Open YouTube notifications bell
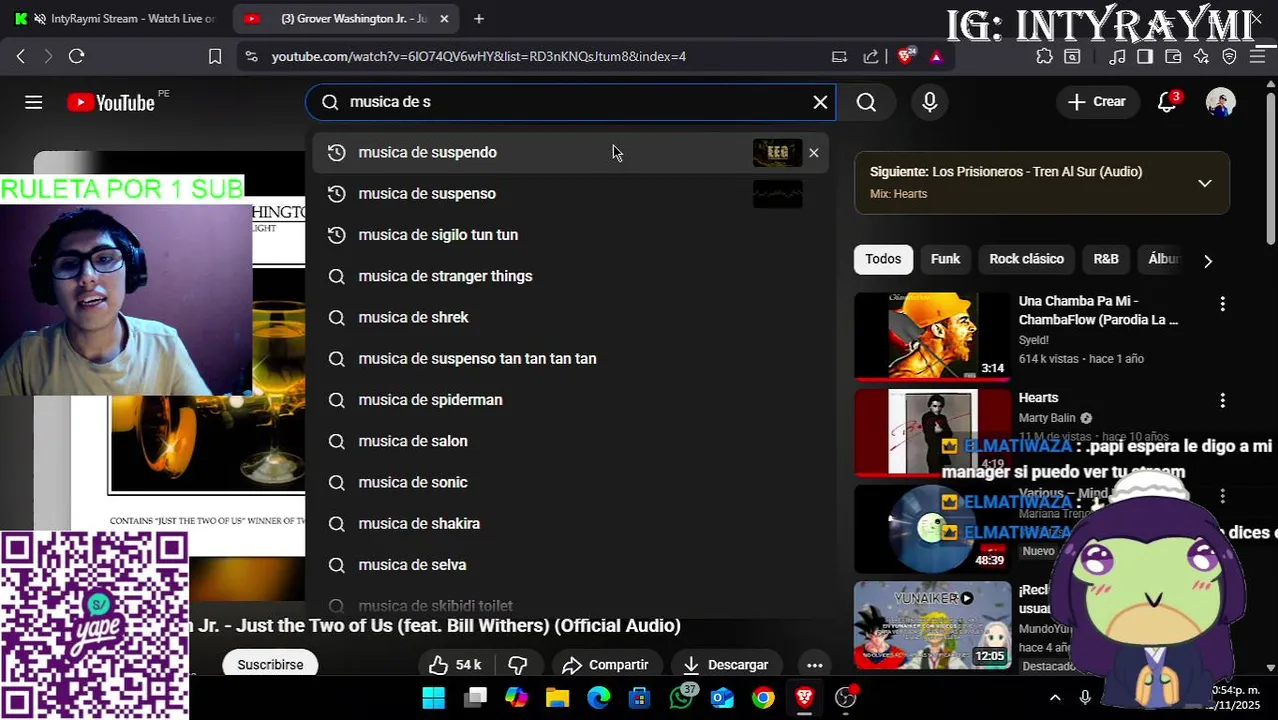The height and width of the screenshot is (720, 1278). (1167, 102)
